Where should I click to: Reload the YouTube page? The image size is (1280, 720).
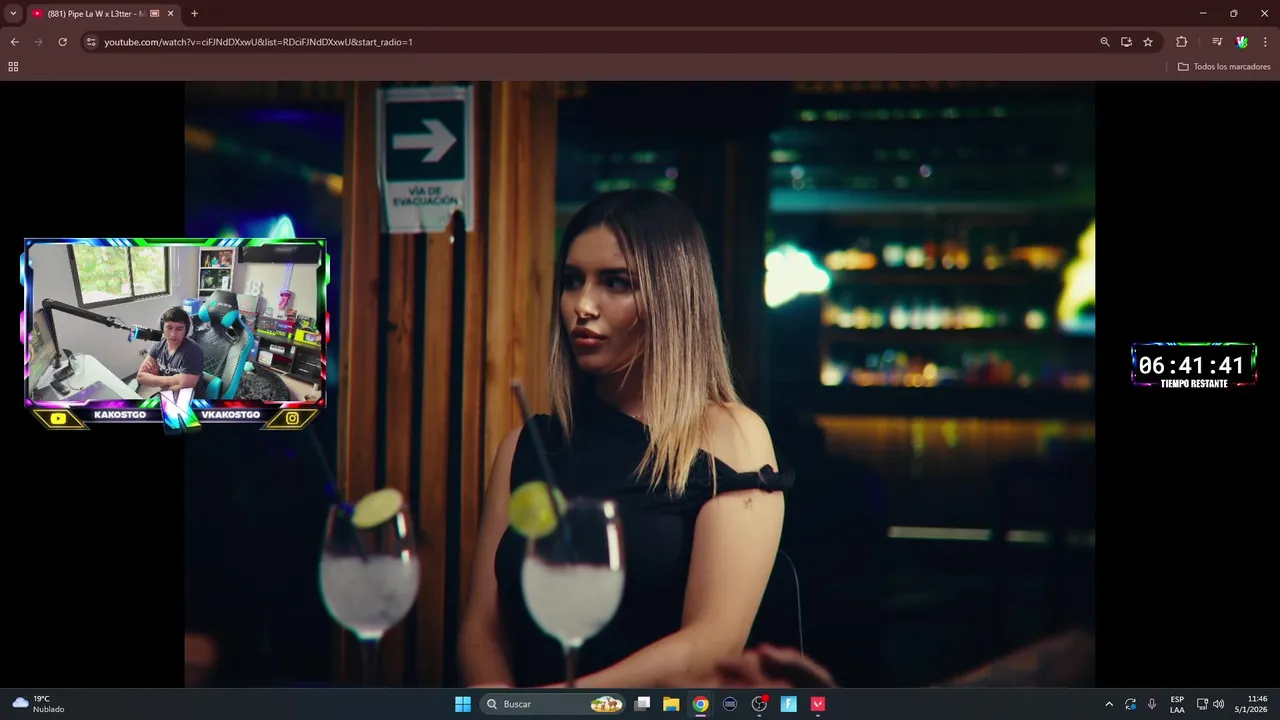(62, 42)
